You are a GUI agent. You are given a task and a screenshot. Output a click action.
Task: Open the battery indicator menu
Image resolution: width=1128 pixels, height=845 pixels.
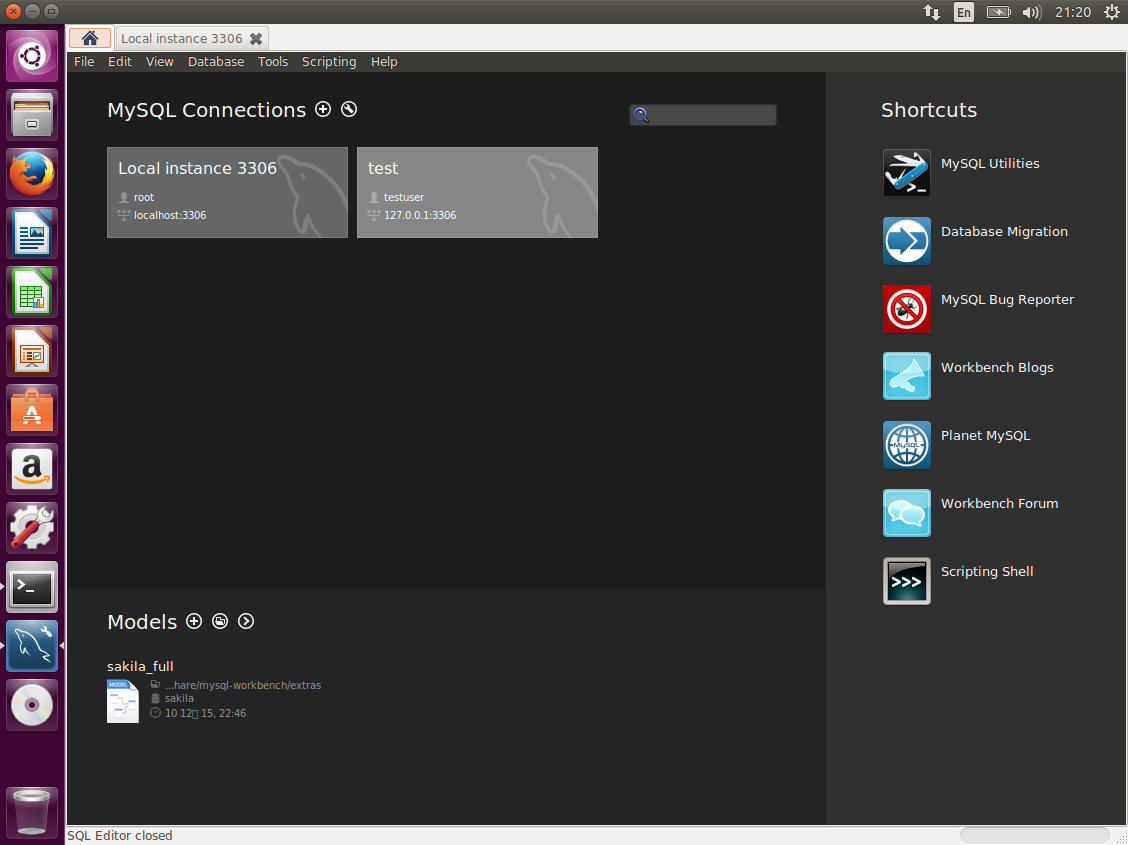point(999,12)
